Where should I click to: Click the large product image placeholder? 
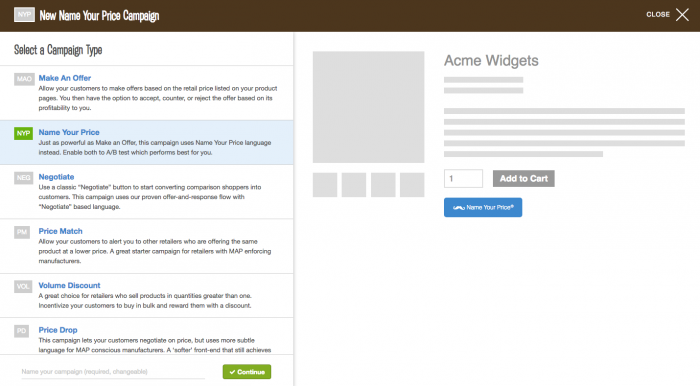pyautogui.click(x=368, y=107)
